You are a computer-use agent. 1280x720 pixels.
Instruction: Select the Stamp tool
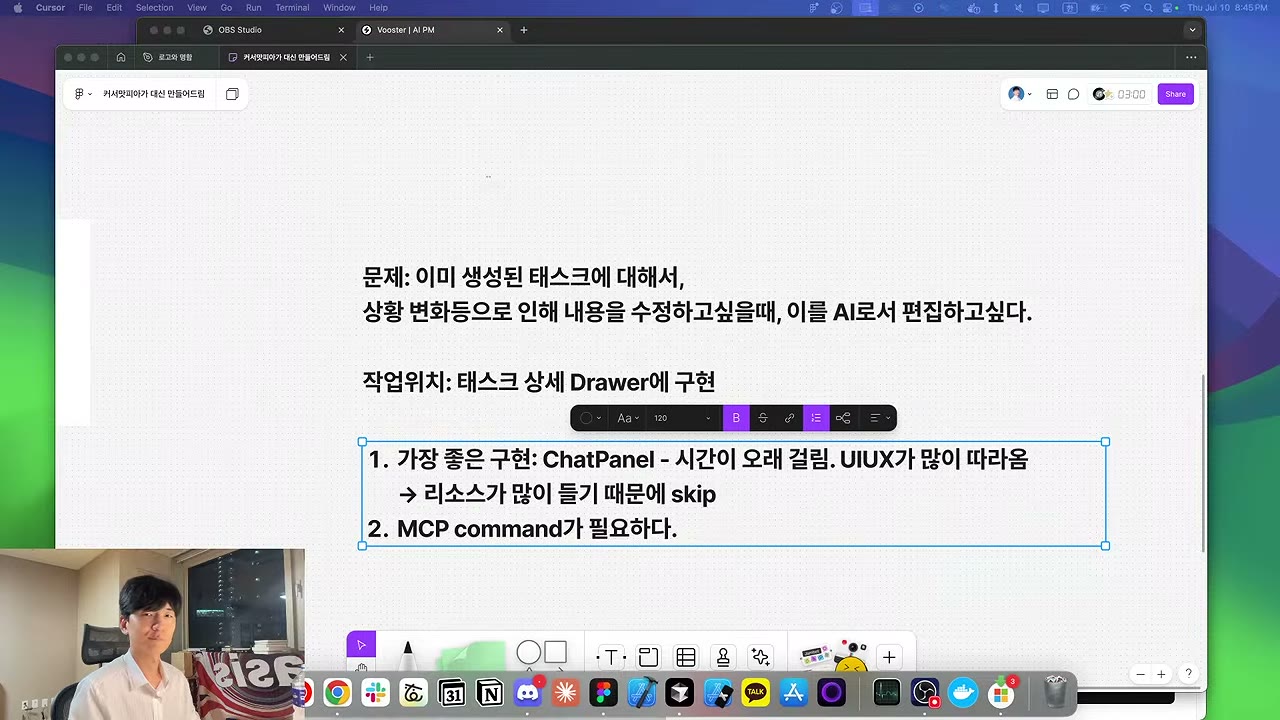click(723, 657)
